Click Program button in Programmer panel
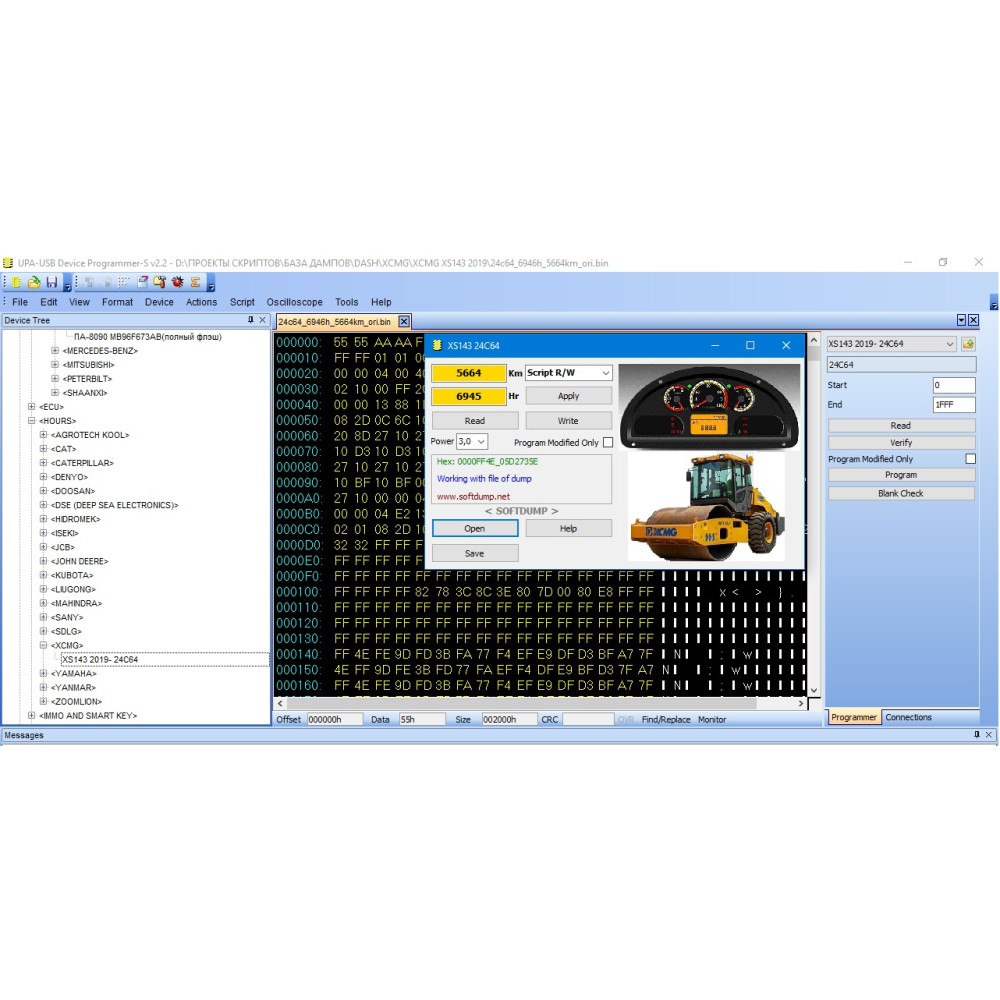Image resolution: width=1000 pixels, height=1000 pixels. point(901,474)
